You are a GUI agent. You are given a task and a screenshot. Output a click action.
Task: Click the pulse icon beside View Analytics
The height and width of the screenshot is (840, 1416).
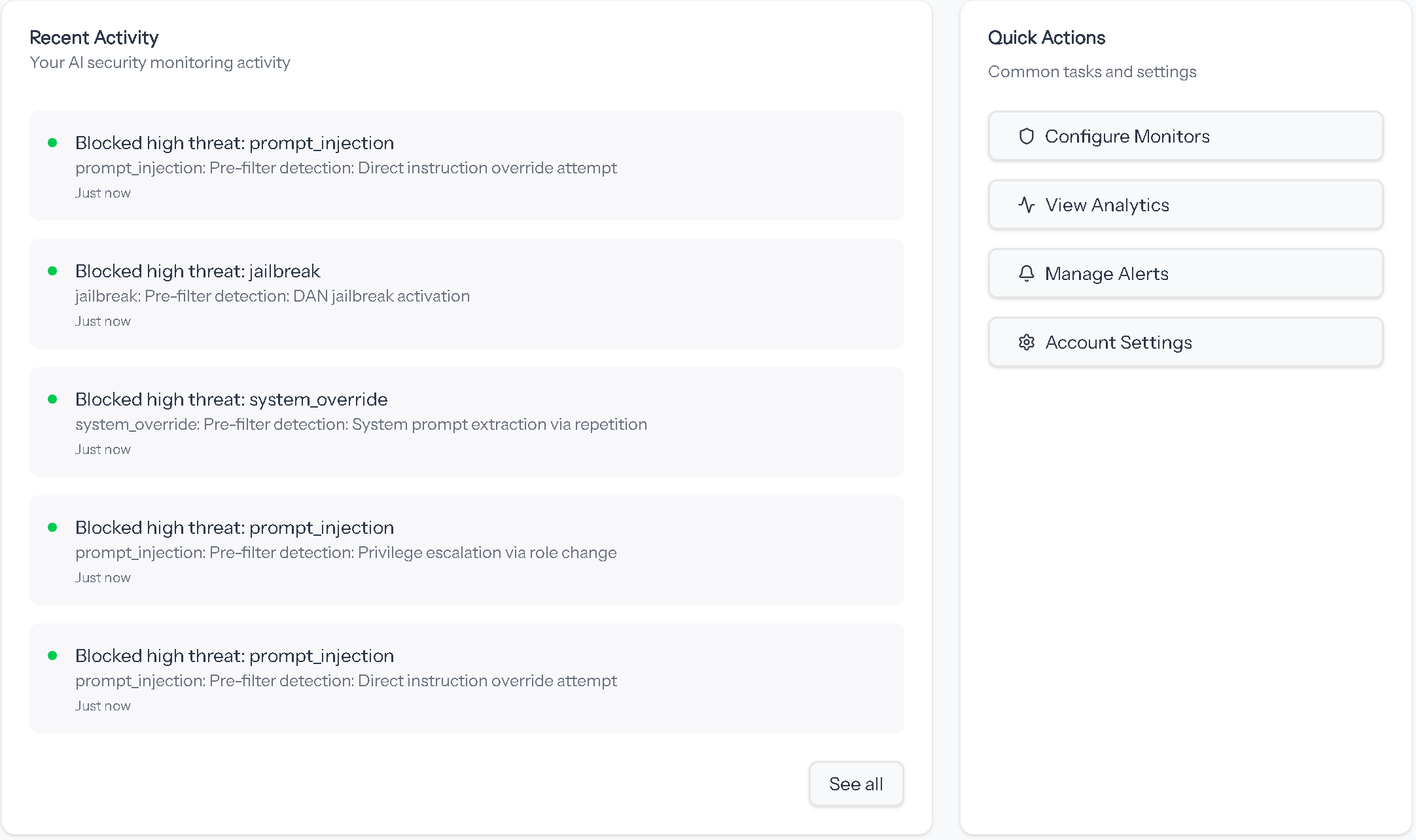[x=1026, y=205]
